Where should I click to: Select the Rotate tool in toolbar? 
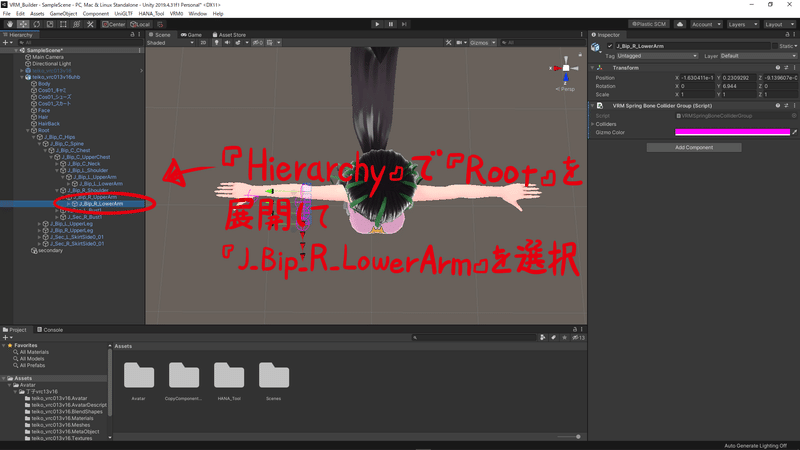click(36, 24)
